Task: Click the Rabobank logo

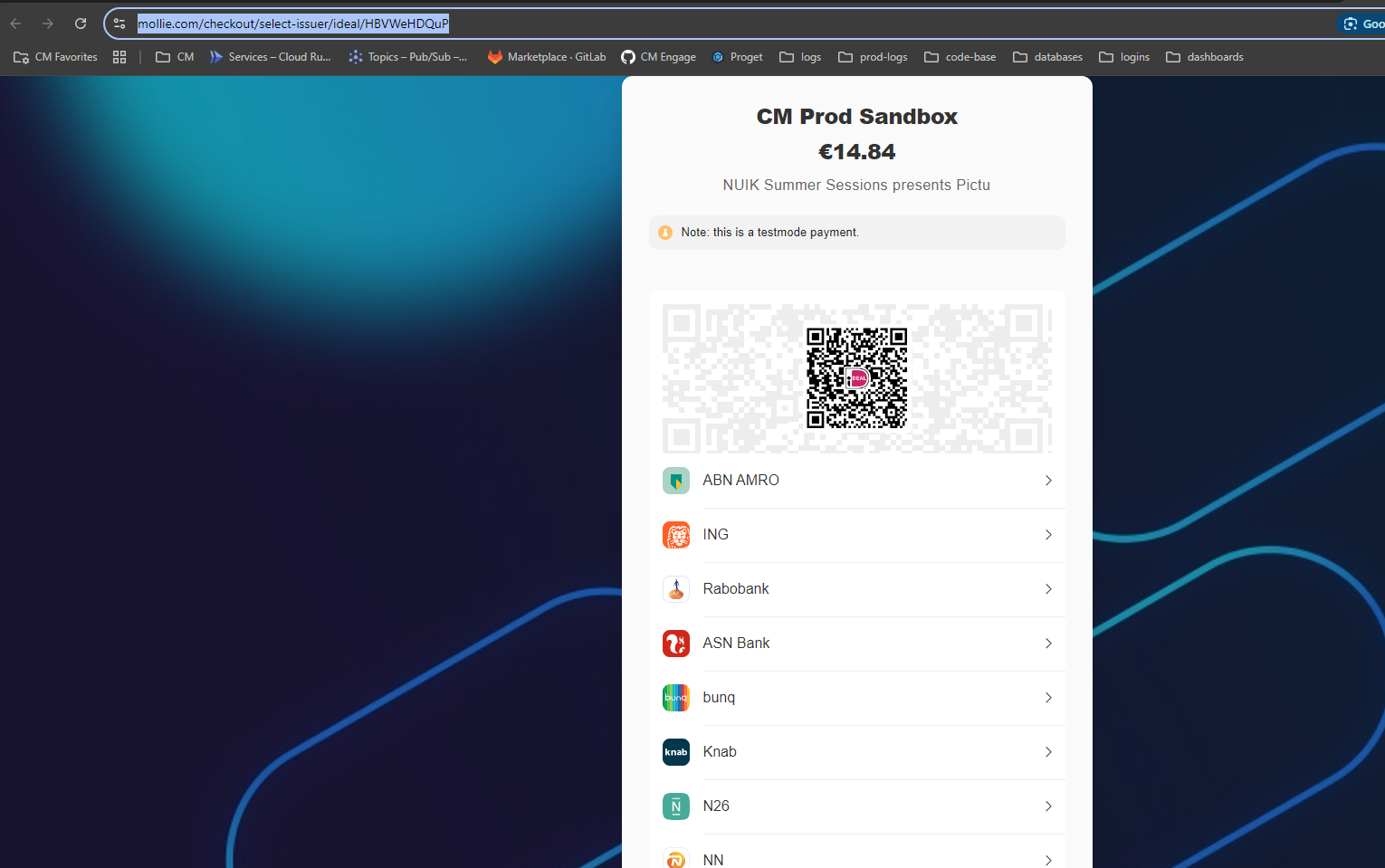Action: (x=676, y=589)
